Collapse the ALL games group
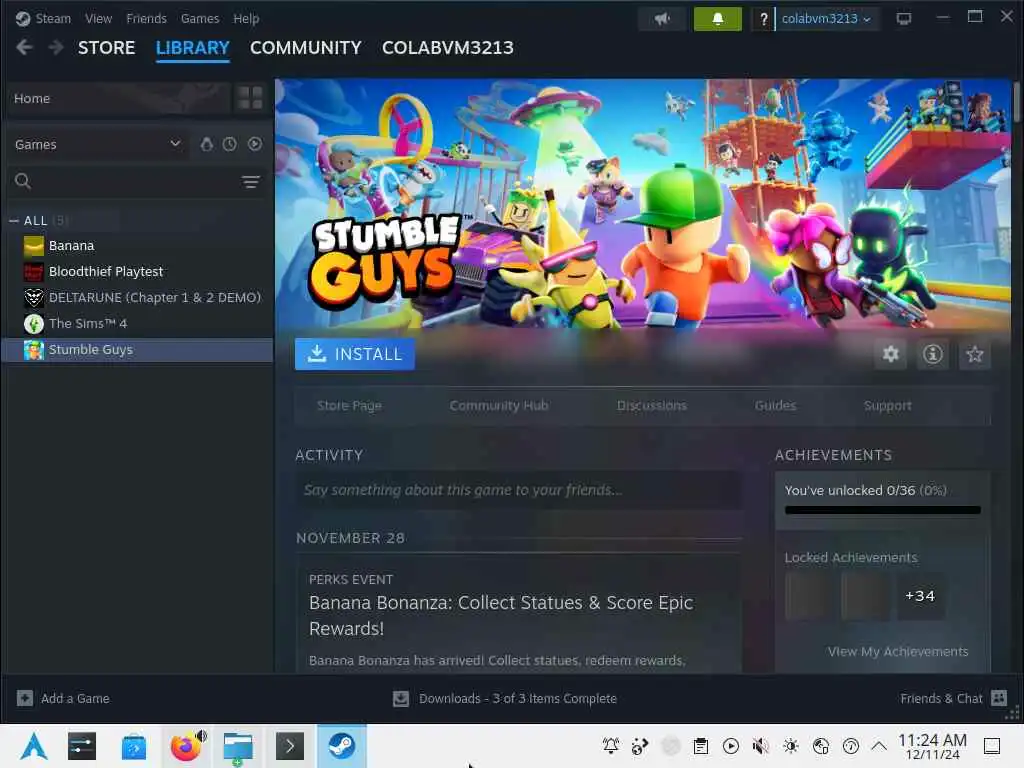 click(x=14, y=221)
